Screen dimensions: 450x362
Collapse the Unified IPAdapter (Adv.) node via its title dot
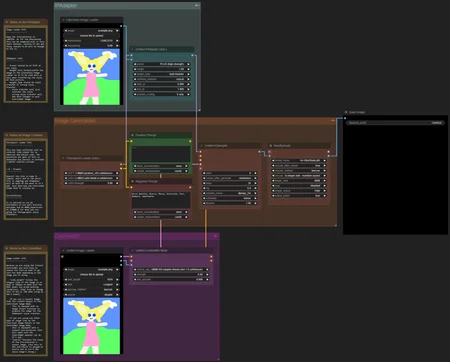pos(132,49)
